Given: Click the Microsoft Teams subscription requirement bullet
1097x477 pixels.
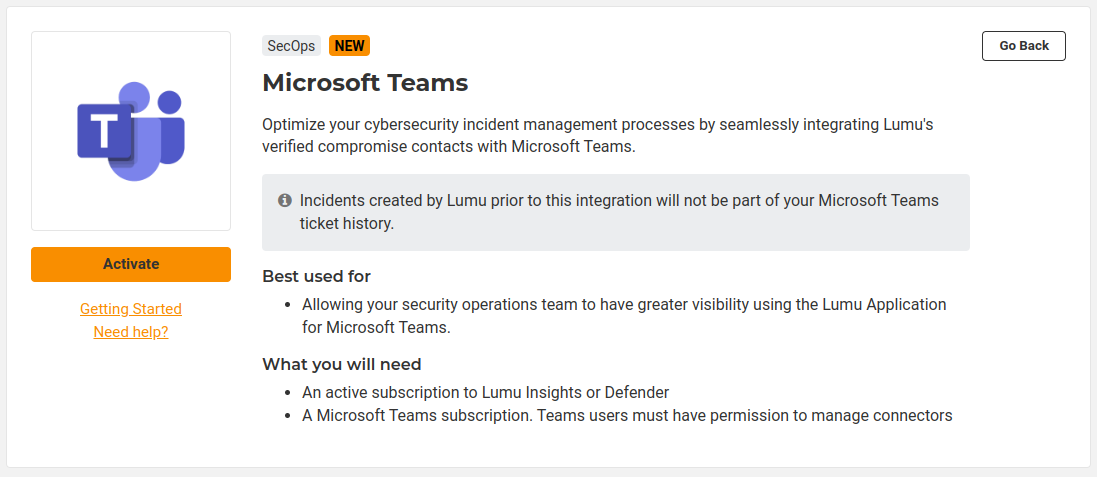Looking at the screenshot, I should (626, 415).
